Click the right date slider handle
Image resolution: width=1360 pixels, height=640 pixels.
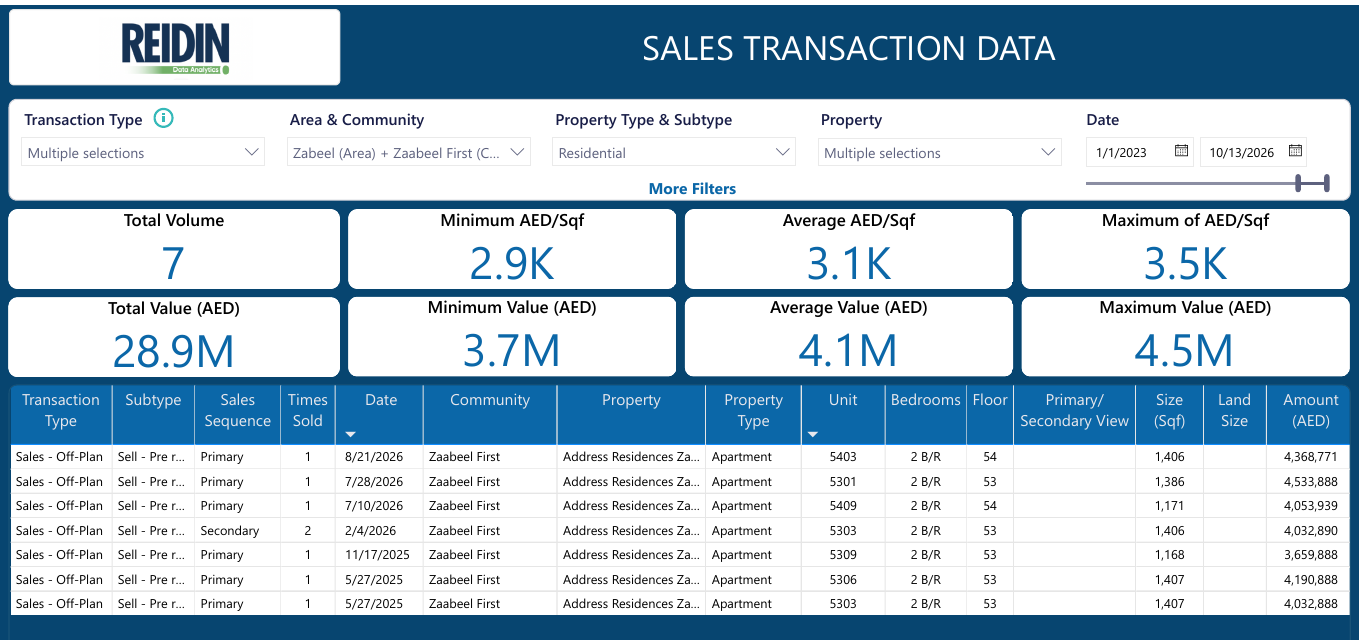coord(1326,183)
